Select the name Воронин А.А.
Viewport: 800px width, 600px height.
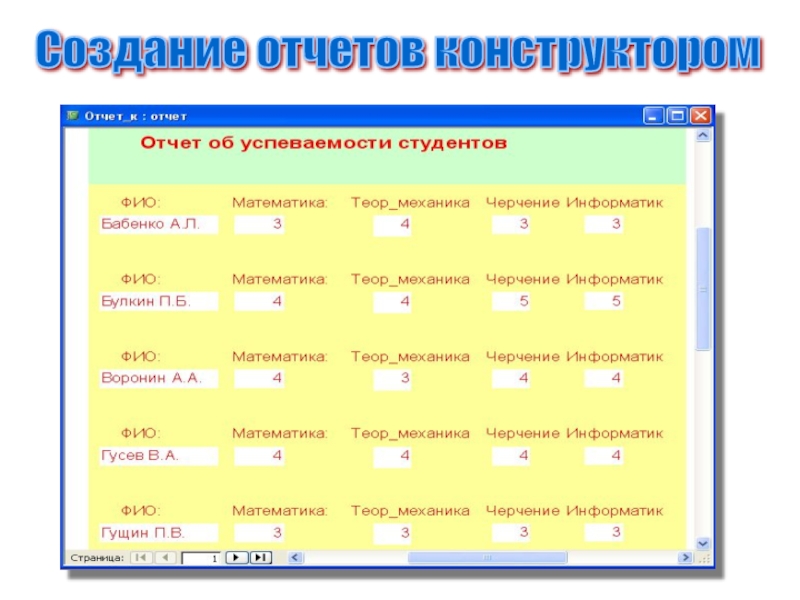[x=159, y=378]
